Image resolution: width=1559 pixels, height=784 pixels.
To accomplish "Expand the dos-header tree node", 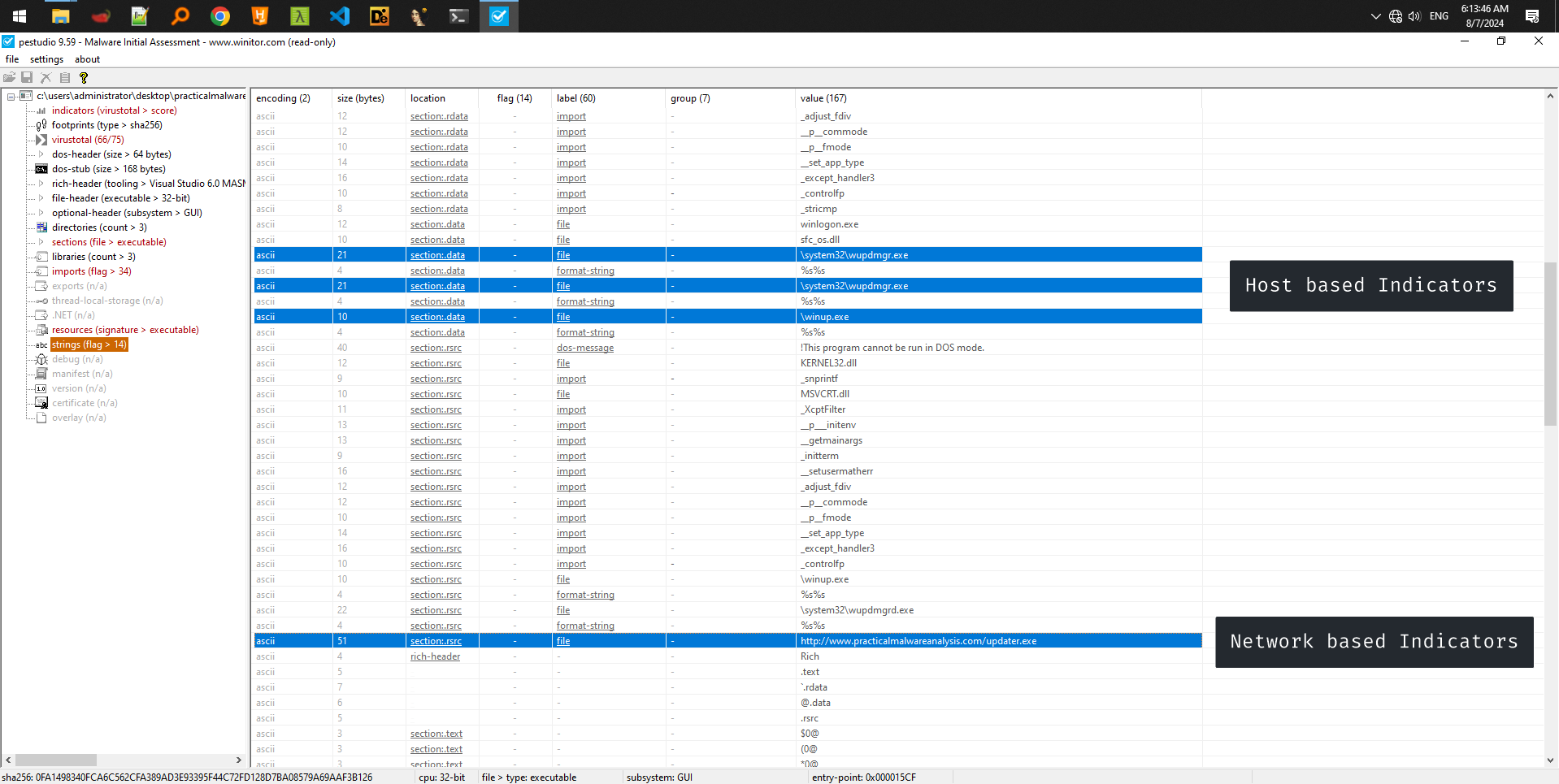I will click(41, 154).
